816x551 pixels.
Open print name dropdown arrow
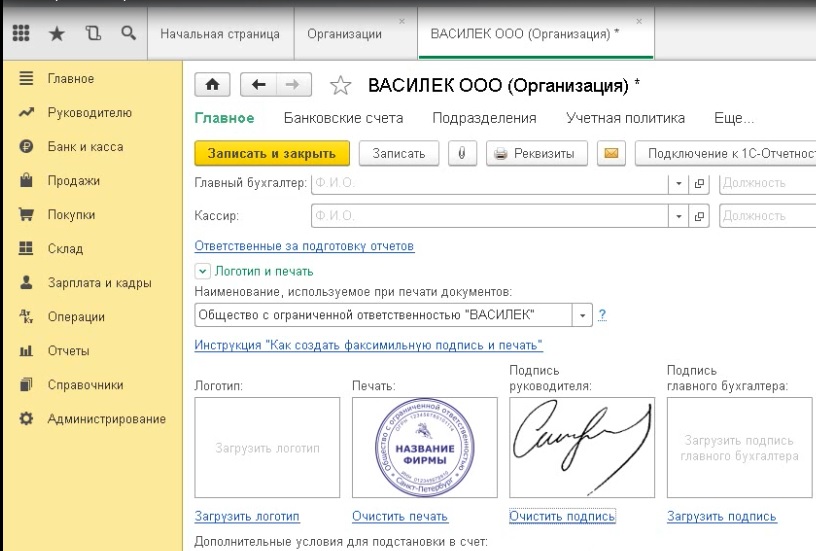(582, 315)
